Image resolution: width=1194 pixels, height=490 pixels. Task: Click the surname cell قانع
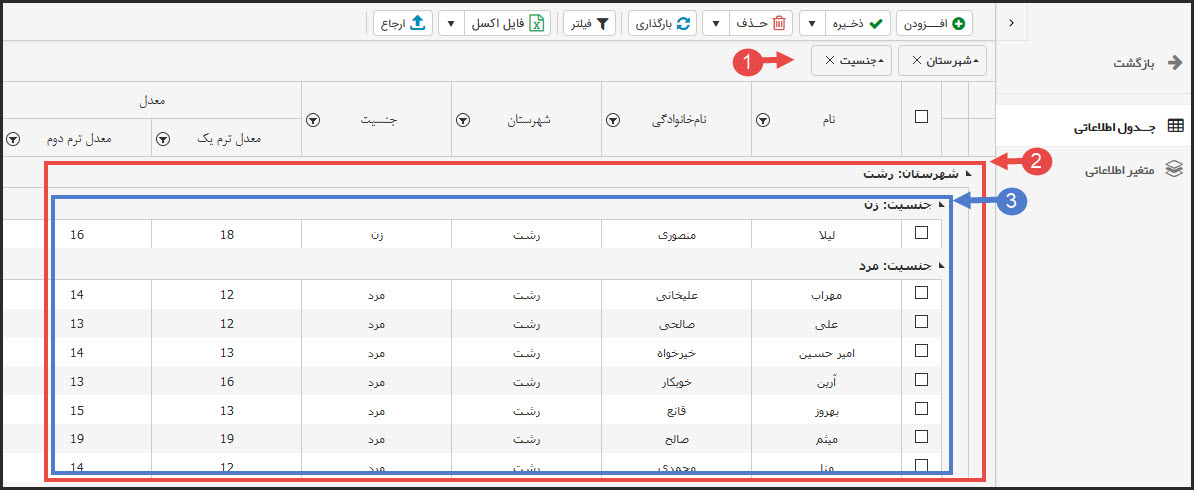(676, 411)
